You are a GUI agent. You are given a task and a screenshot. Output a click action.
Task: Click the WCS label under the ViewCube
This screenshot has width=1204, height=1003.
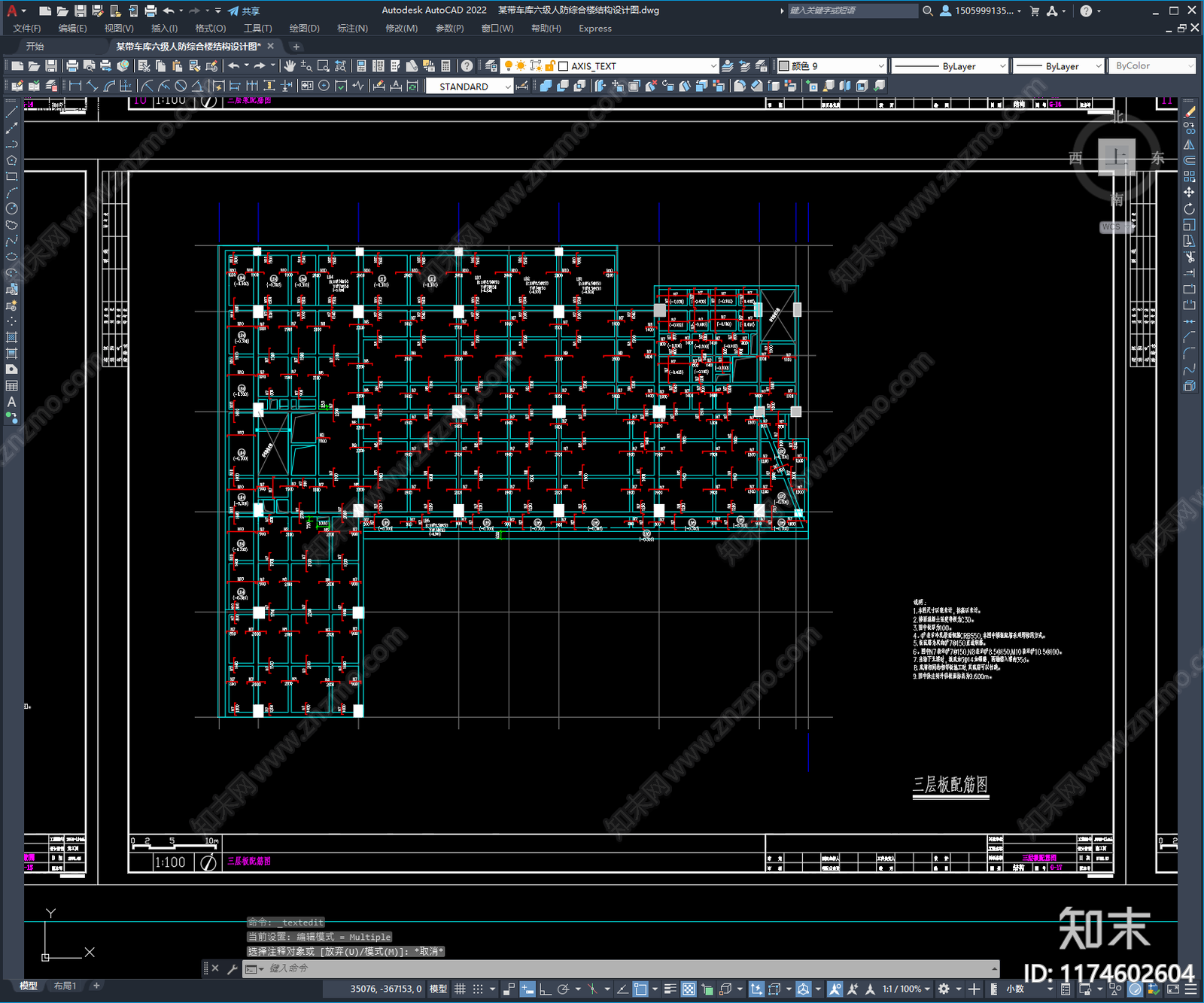coord(1111,226)
